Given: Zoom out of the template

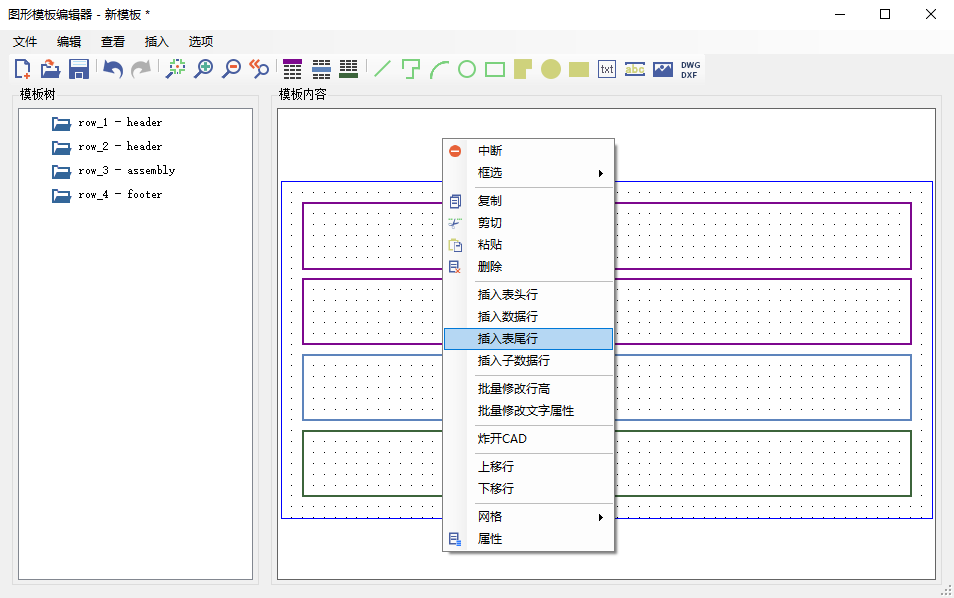Looking at the screenshot, I should click(232, 69).
